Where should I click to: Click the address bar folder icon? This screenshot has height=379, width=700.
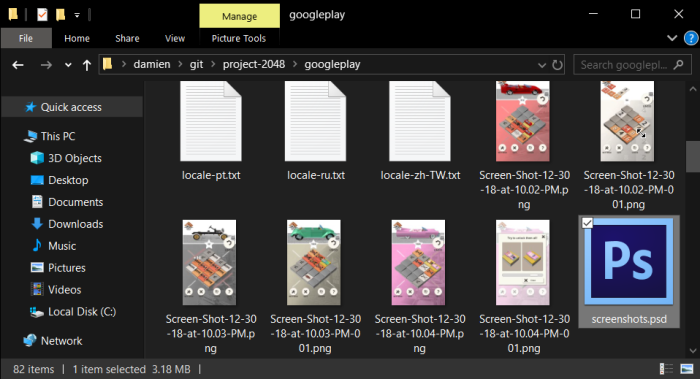108,64
